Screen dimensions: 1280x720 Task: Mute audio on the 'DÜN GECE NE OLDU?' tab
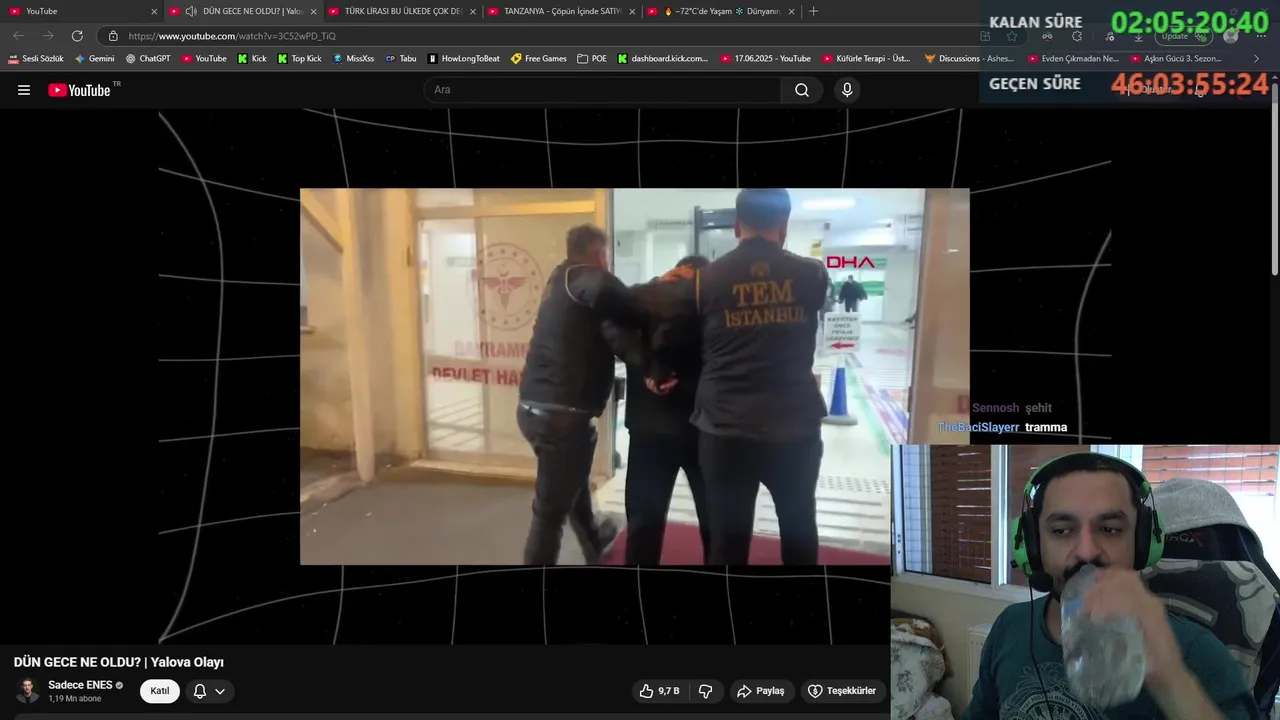click(x=191, y=12)
